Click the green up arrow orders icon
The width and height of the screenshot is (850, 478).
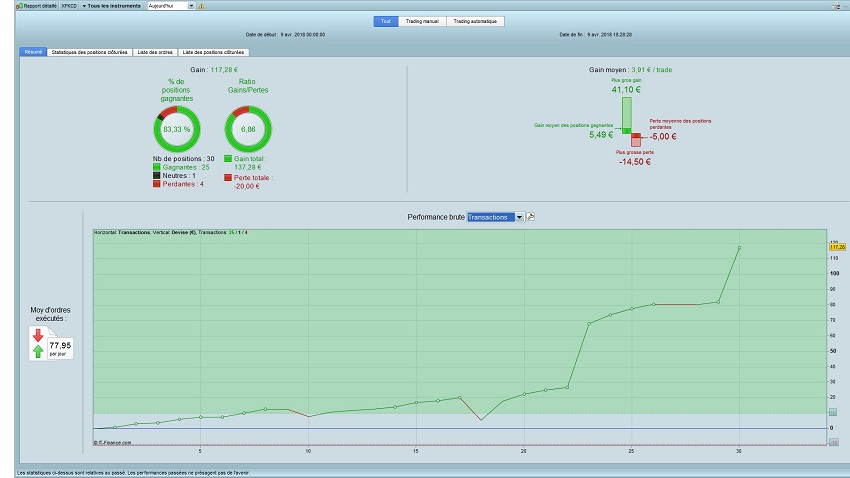click(38, 352)
